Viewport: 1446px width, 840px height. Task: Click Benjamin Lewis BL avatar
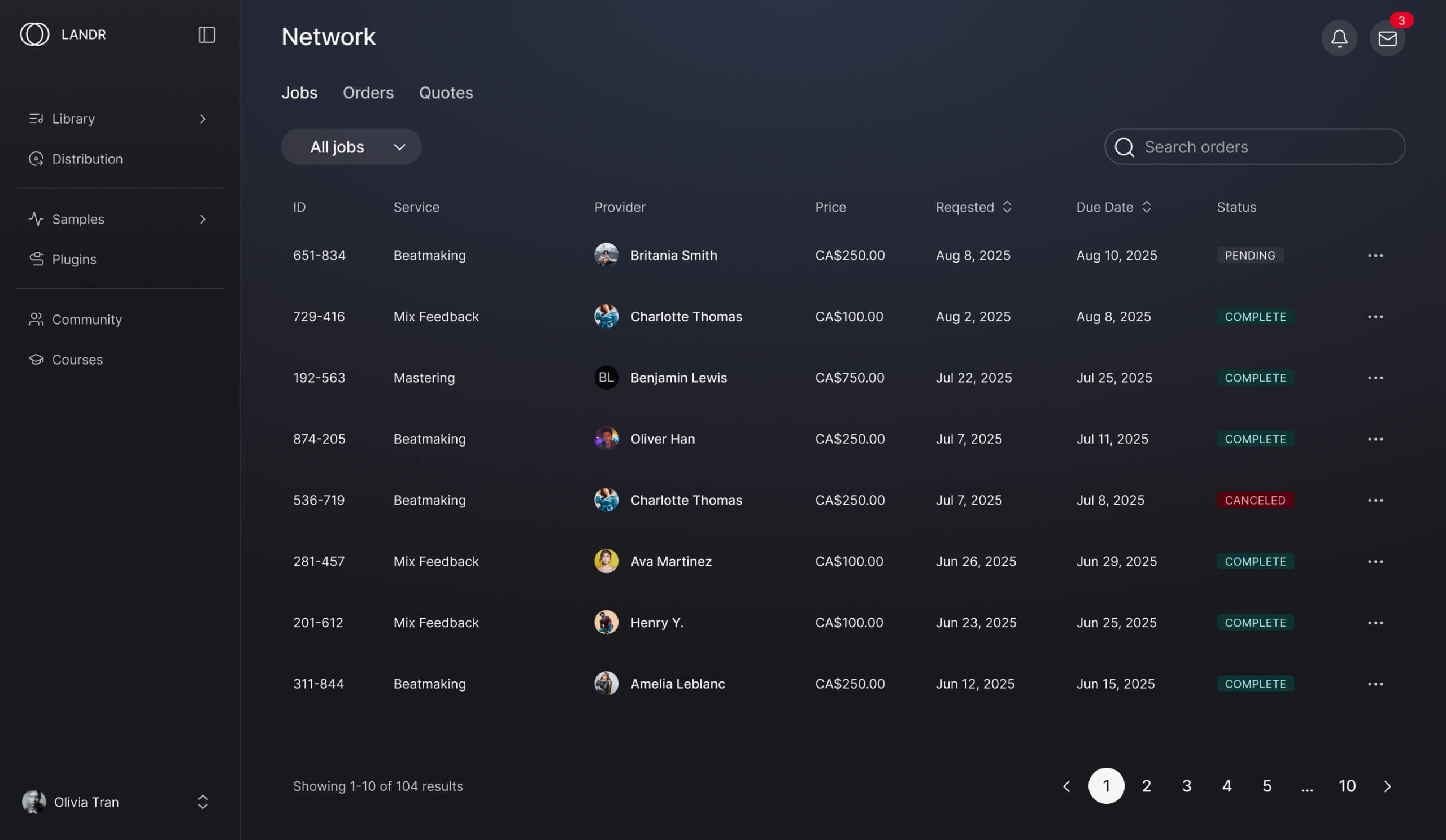click(606, 378)
